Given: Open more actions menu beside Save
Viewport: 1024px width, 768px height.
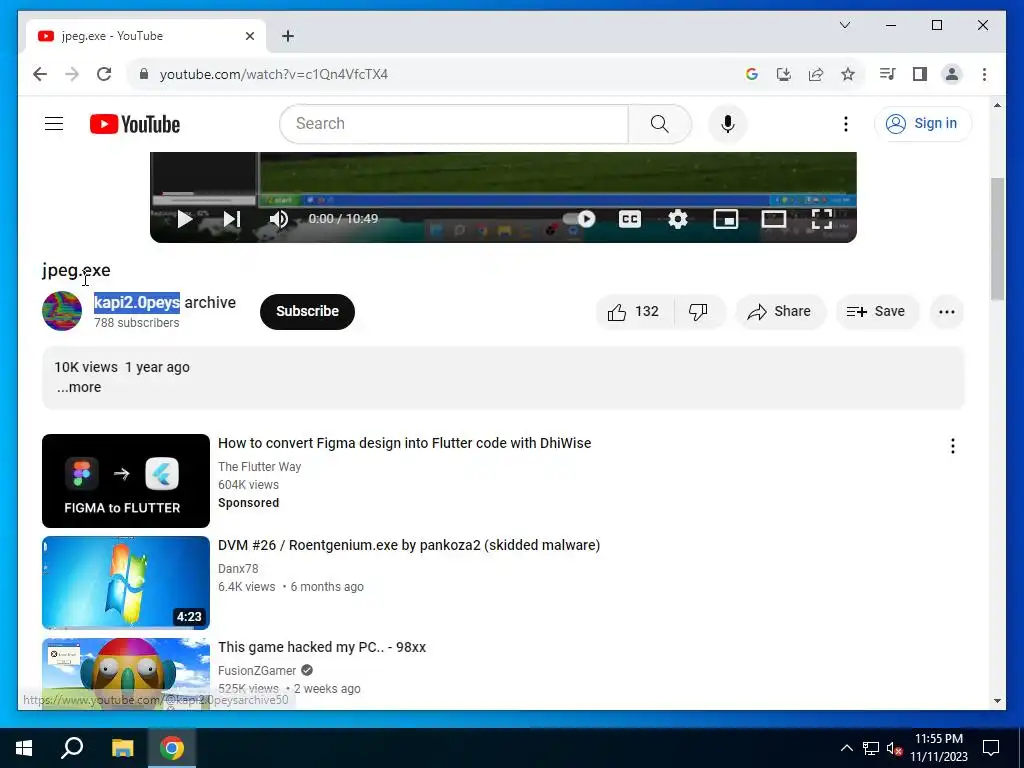Looking at the screenshot, I should click(946, 312).
